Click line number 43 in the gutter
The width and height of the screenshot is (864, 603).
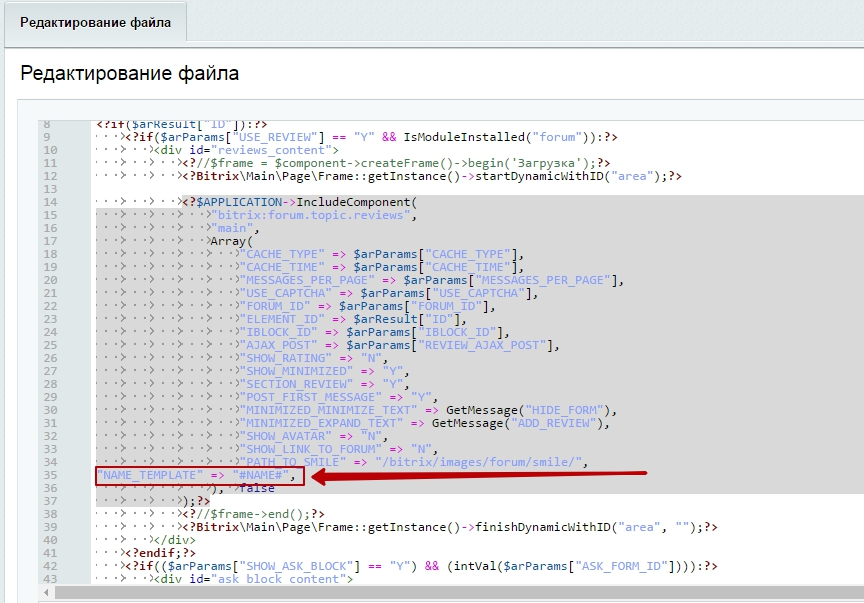coord(50,579)
